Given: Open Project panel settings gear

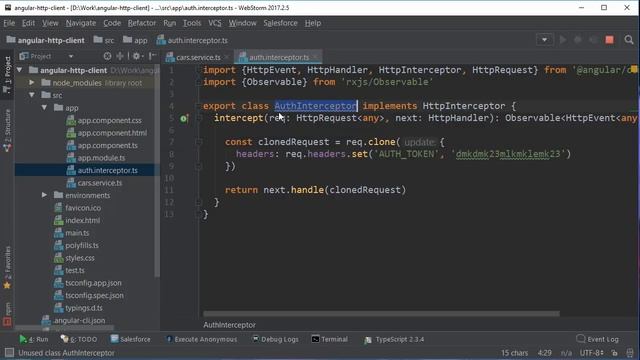Looking at the screenshot, I should click(137, 56).
